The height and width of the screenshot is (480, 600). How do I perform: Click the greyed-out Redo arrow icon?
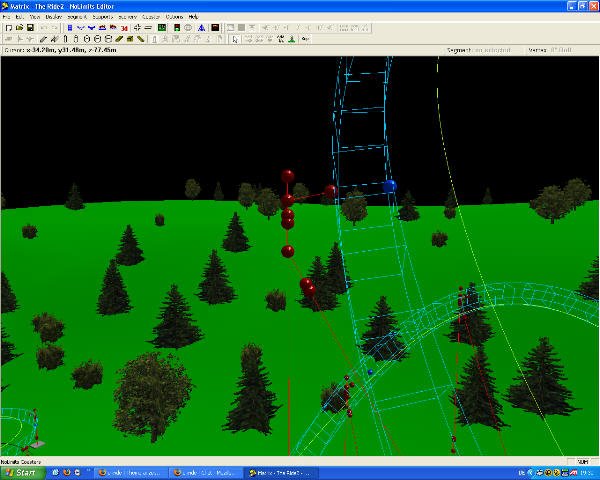[54, 28]
